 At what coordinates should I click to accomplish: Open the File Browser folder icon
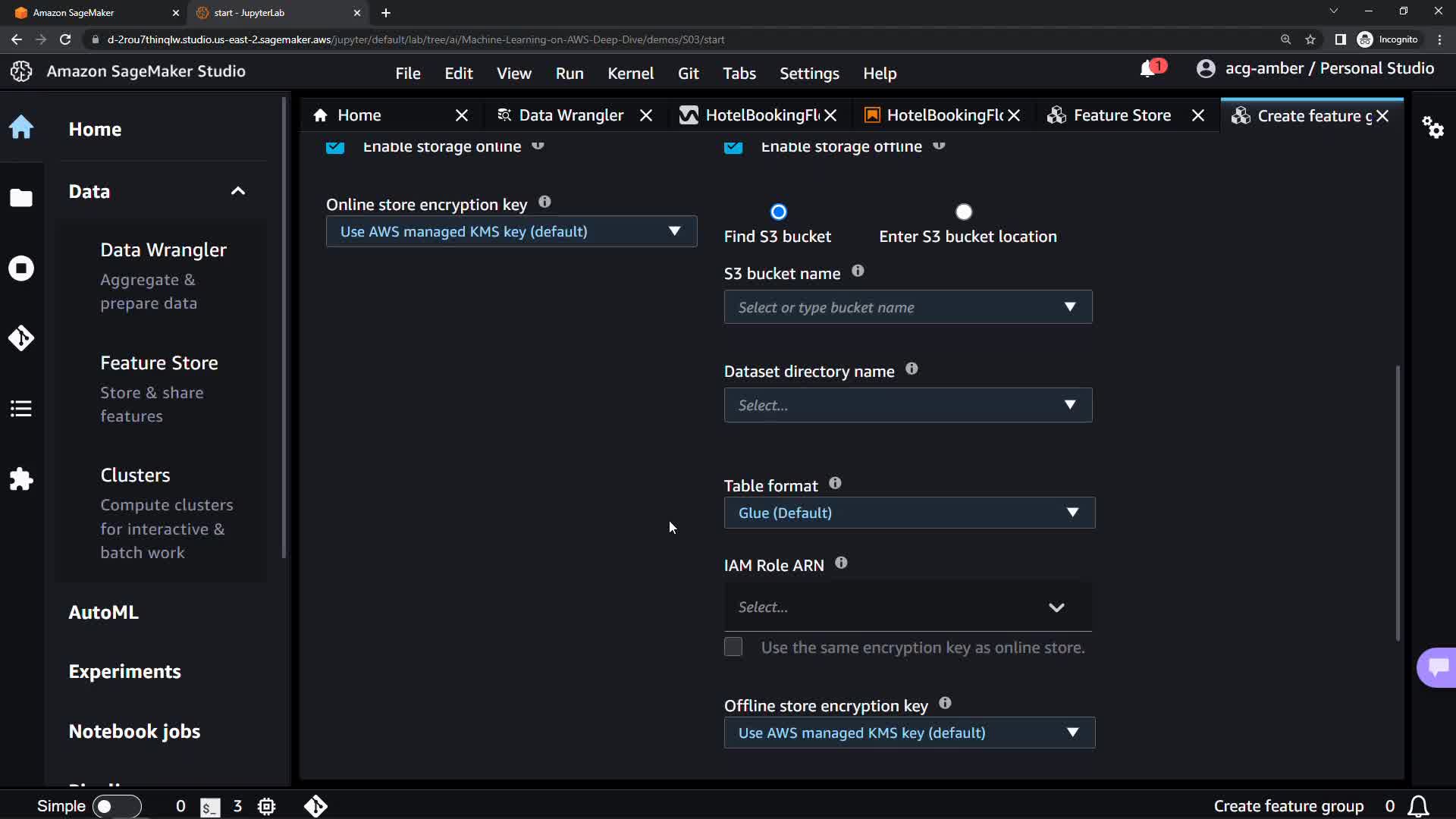click(x=21, y=198)
